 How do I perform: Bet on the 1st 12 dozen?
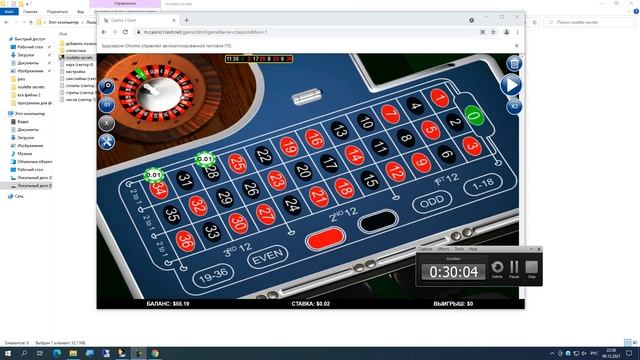click(446, 180)
